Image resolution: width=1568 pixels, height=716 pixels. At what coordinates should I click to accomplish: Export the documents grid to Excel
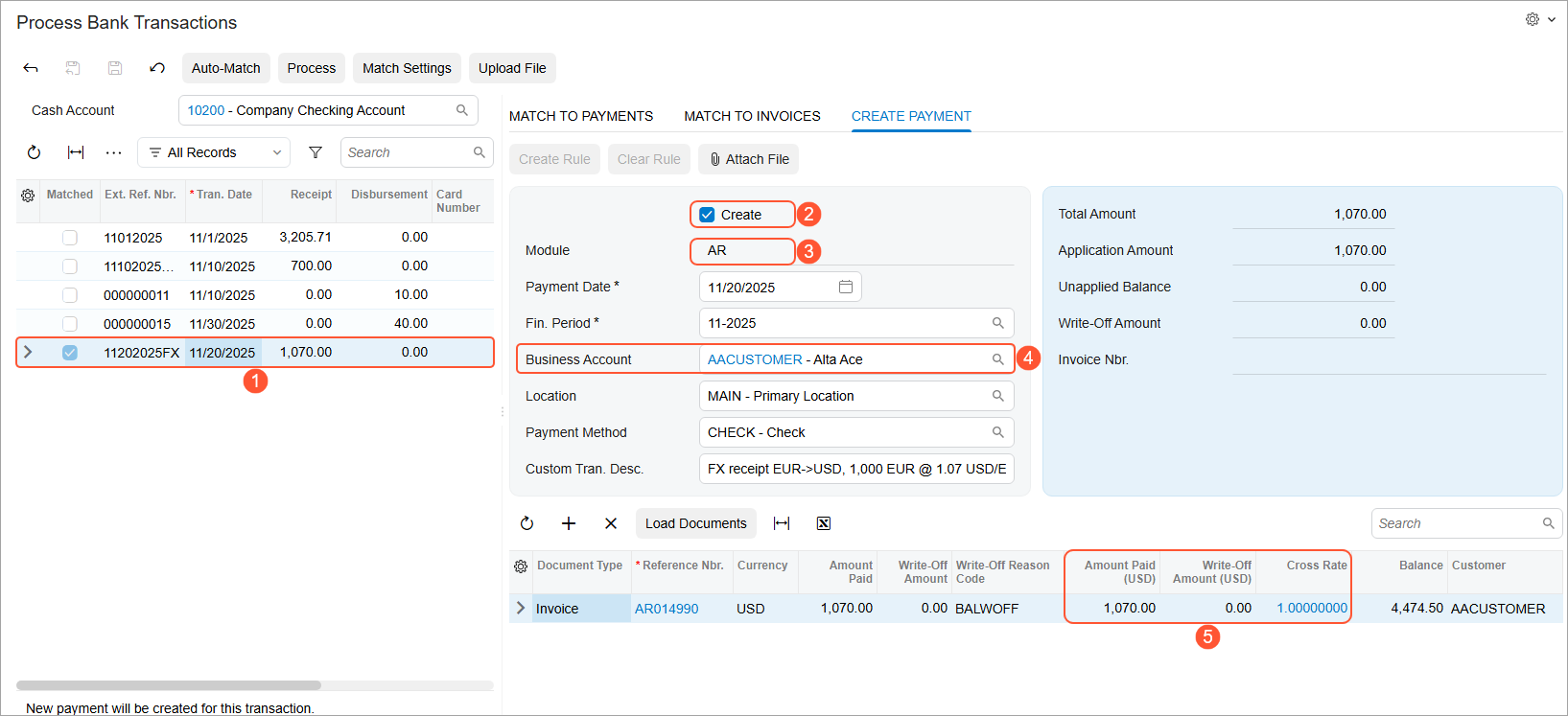[x=824, y=523]
